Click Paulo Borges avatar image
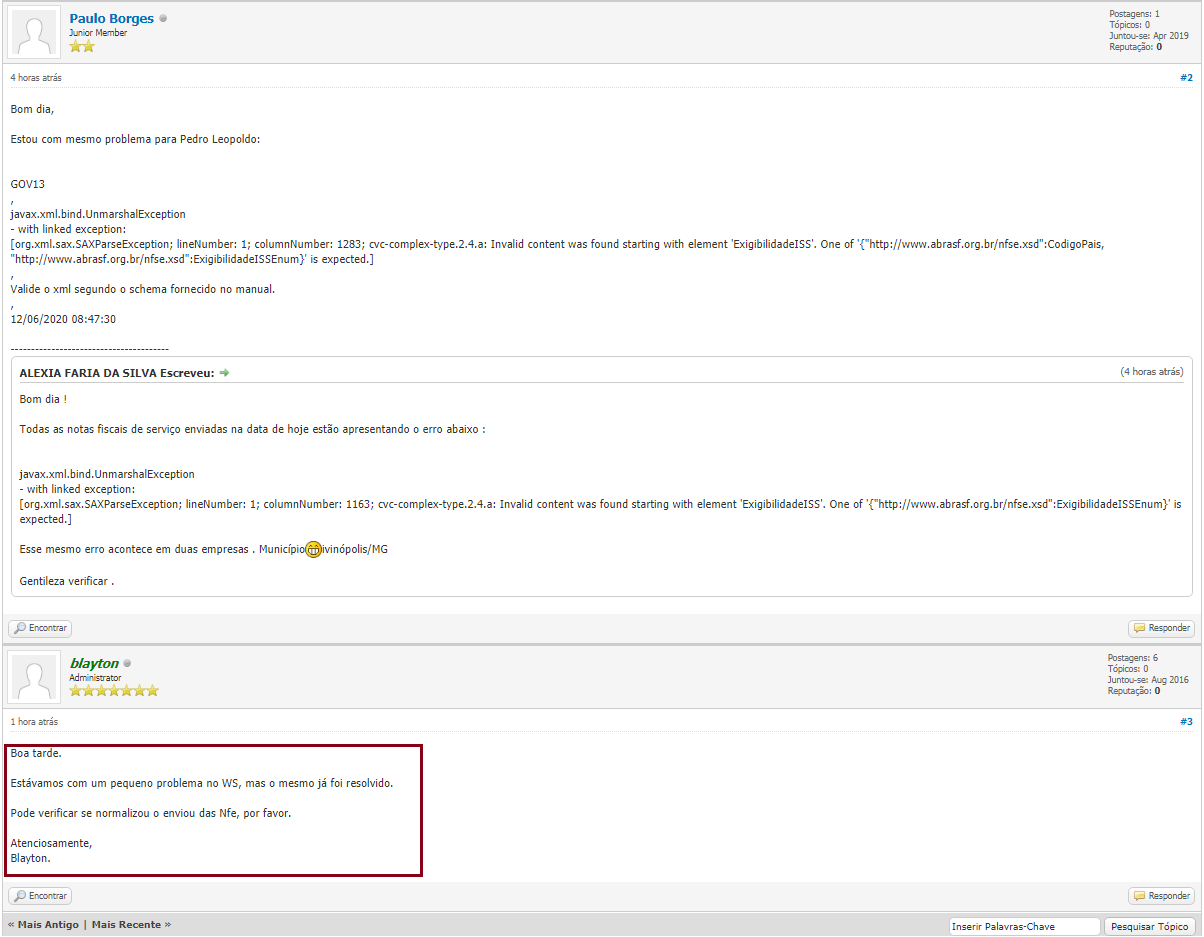Image resolution: width=1204 pixels, height=937 pixels. point(34,33)
